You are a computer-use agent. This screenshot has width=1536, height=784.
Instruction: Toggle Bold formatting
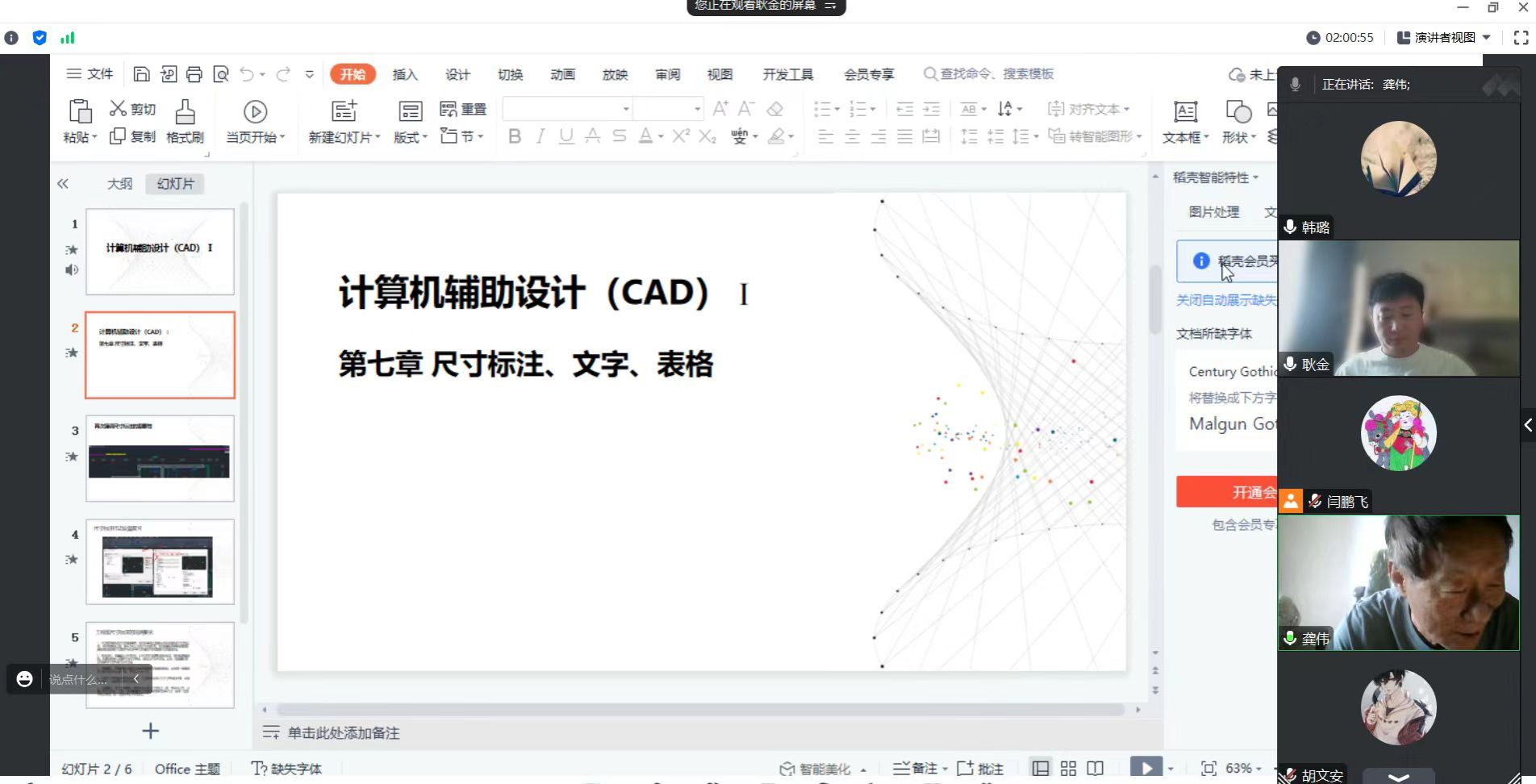pos(515,136)
